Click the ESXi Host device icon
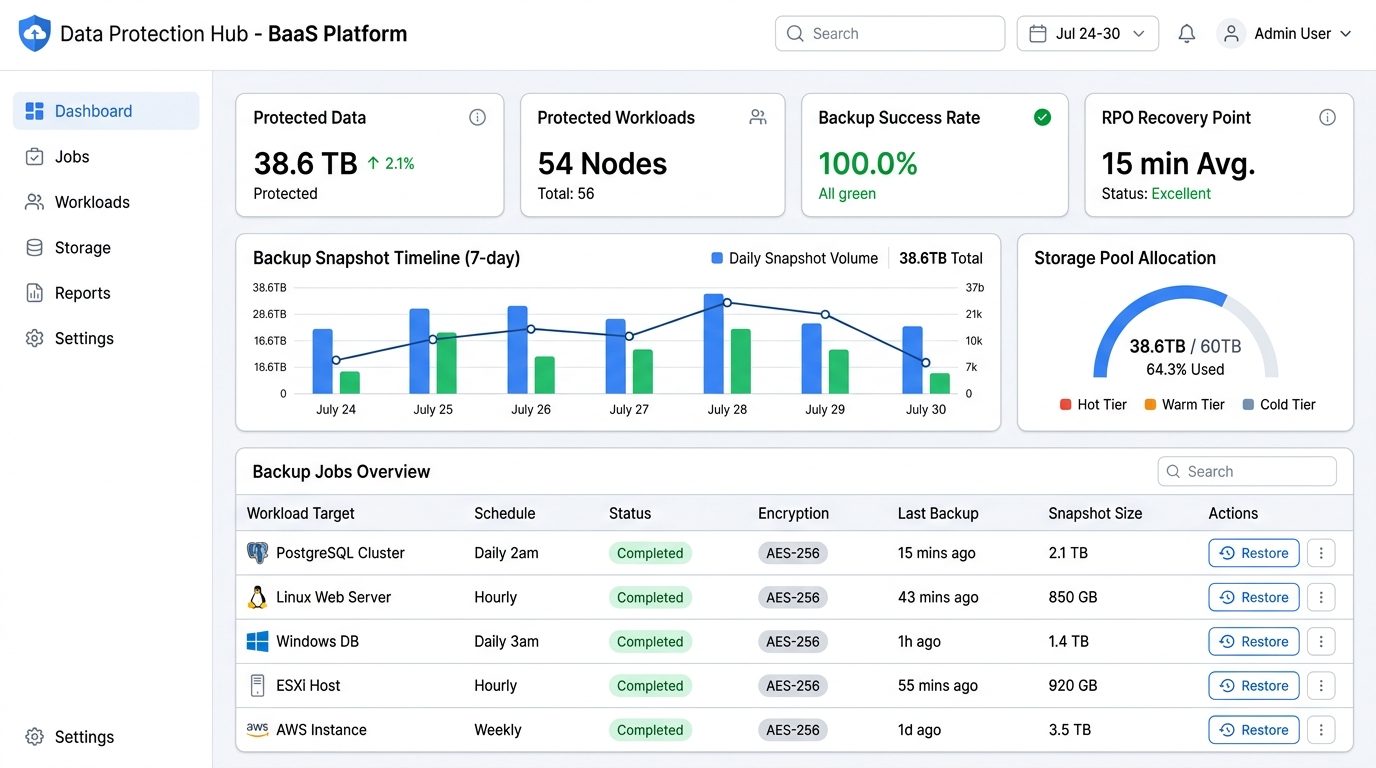The height and width of the screenshot is (768, 1376). click(x=257, y=685)
